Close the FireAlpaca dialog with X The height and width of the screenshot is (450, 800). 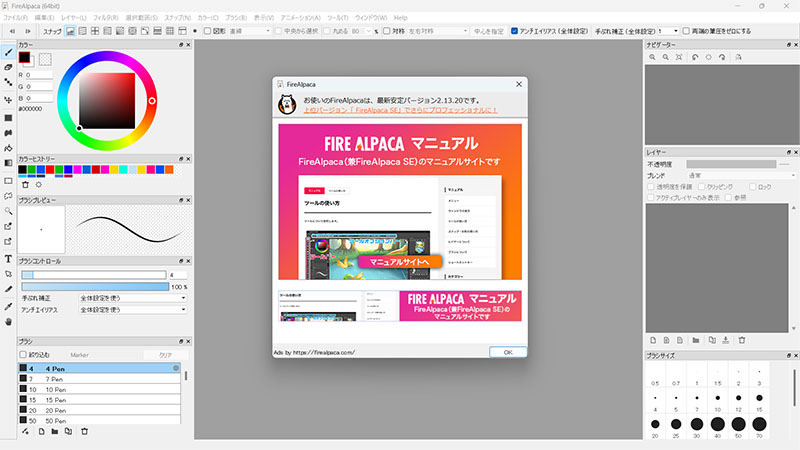click(x=519, y=84)
